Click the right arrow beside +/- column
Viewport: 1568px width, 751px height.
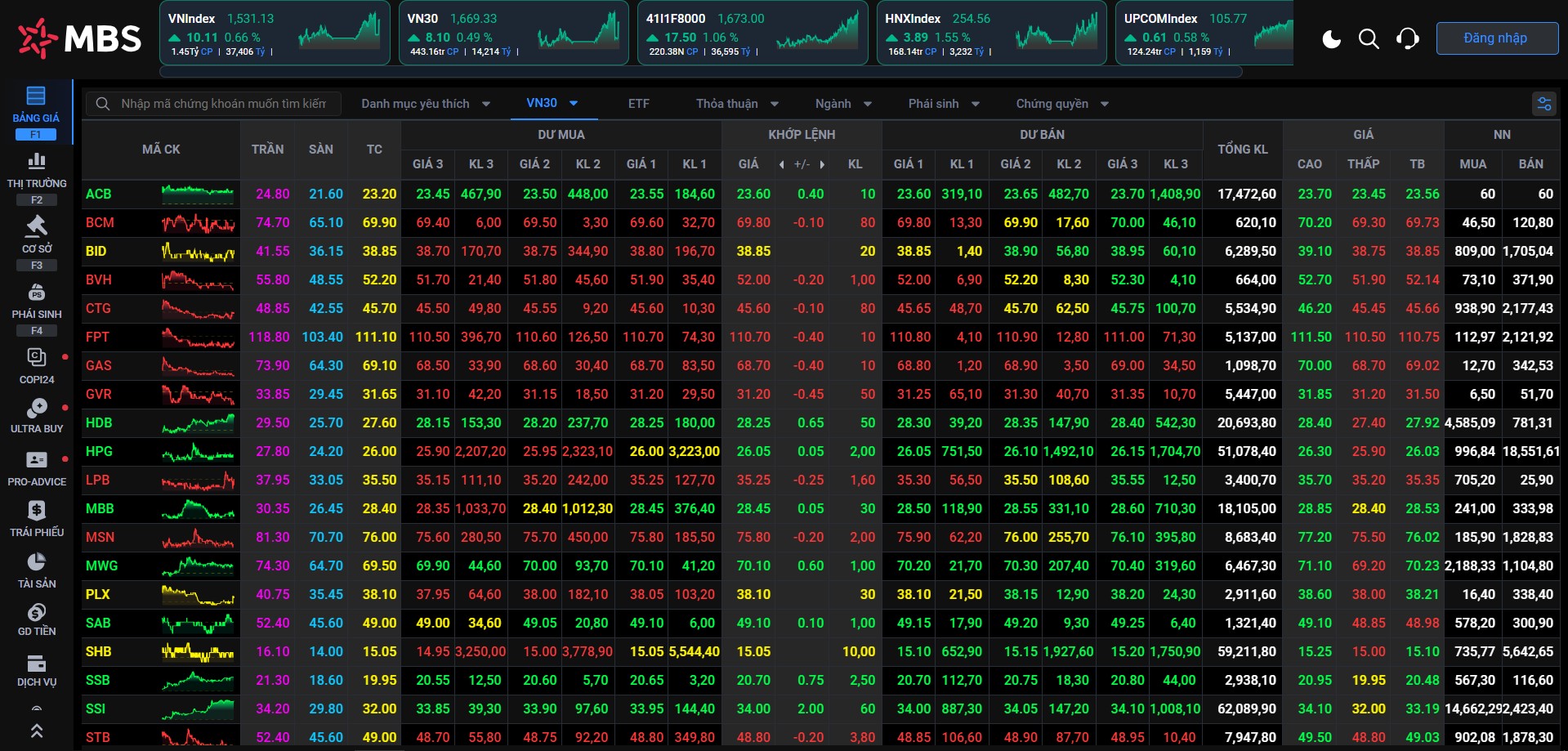[822, 164]
